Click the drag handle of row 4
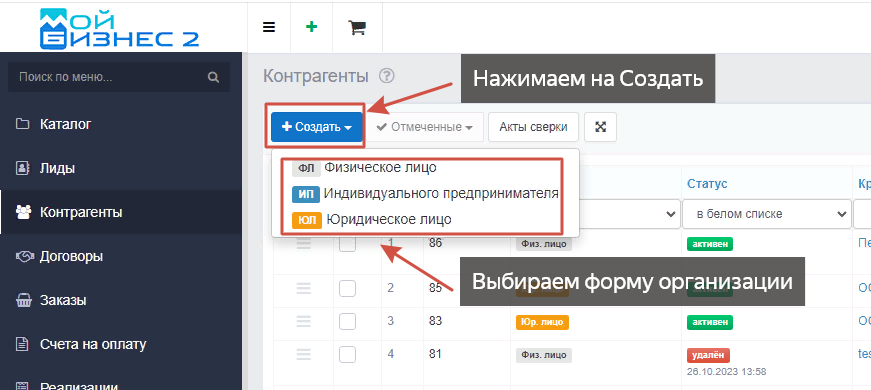 (x=303, y=354)
